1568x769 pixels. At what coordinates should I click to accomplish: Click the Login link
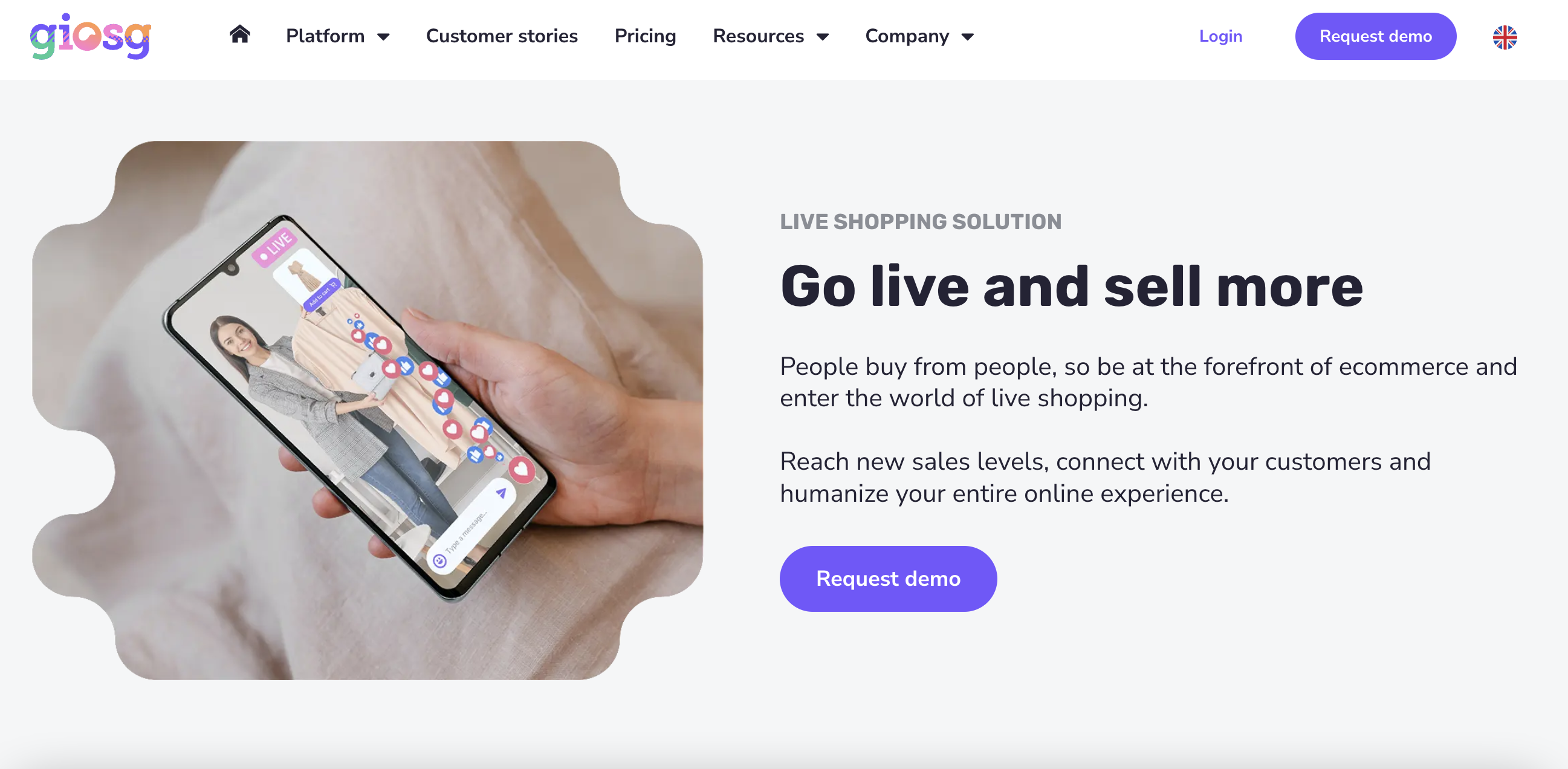pyautogui.click(x=1221, y=35)
